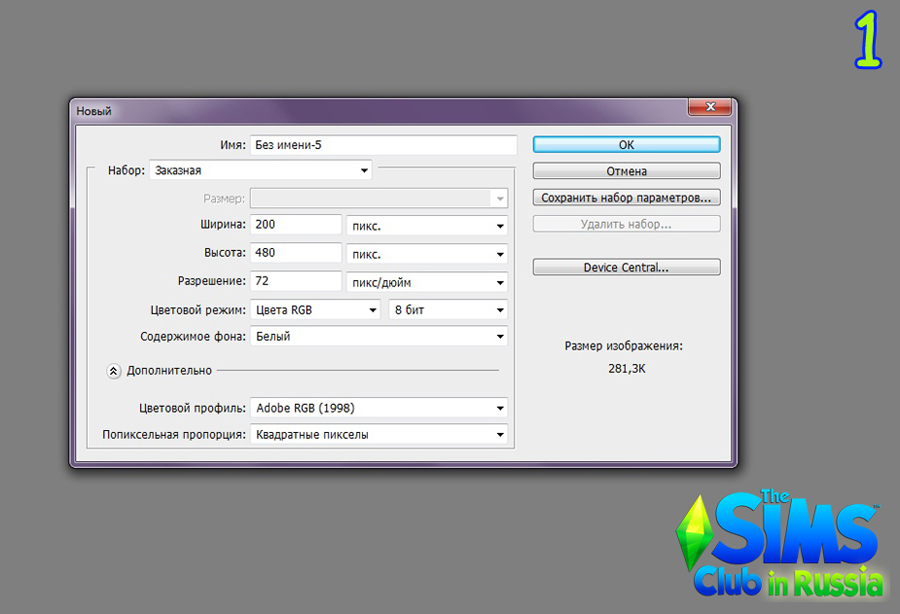Launch Device Central from the dialog

626,268
